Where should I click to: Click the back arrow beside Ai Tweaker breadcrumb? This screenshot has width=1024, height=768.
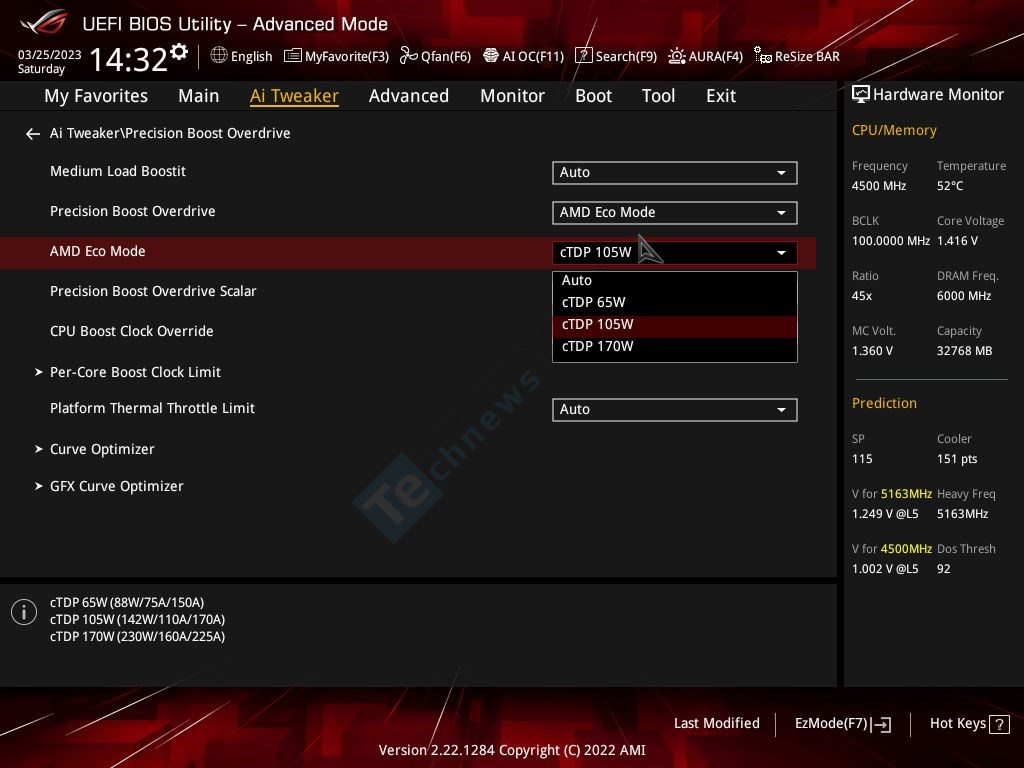tap(33, 134)
